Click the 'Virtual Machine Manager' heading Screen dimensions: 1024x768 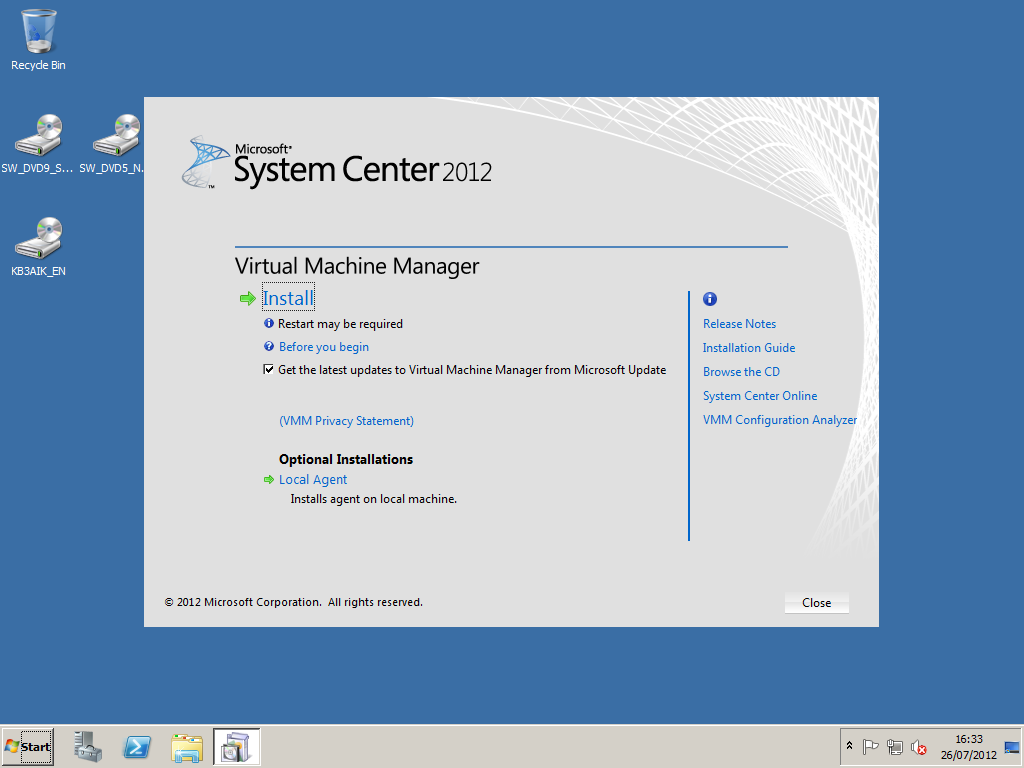click(x=357, y=266)
